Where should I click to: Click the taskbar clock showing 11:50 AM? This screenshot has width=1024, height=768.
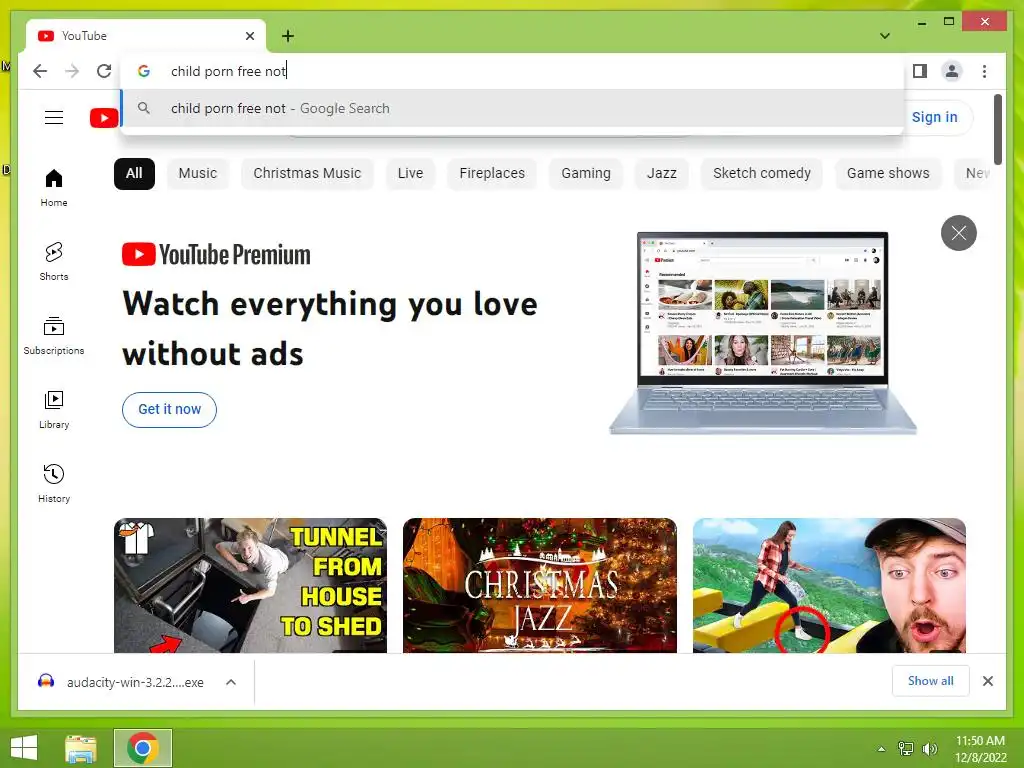[980, 749]
